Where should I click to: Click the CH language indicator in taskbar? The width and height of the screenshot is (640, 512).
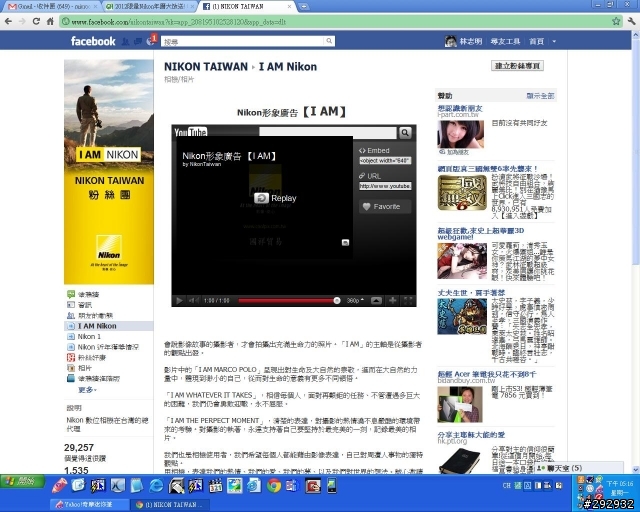coord(507,485)
